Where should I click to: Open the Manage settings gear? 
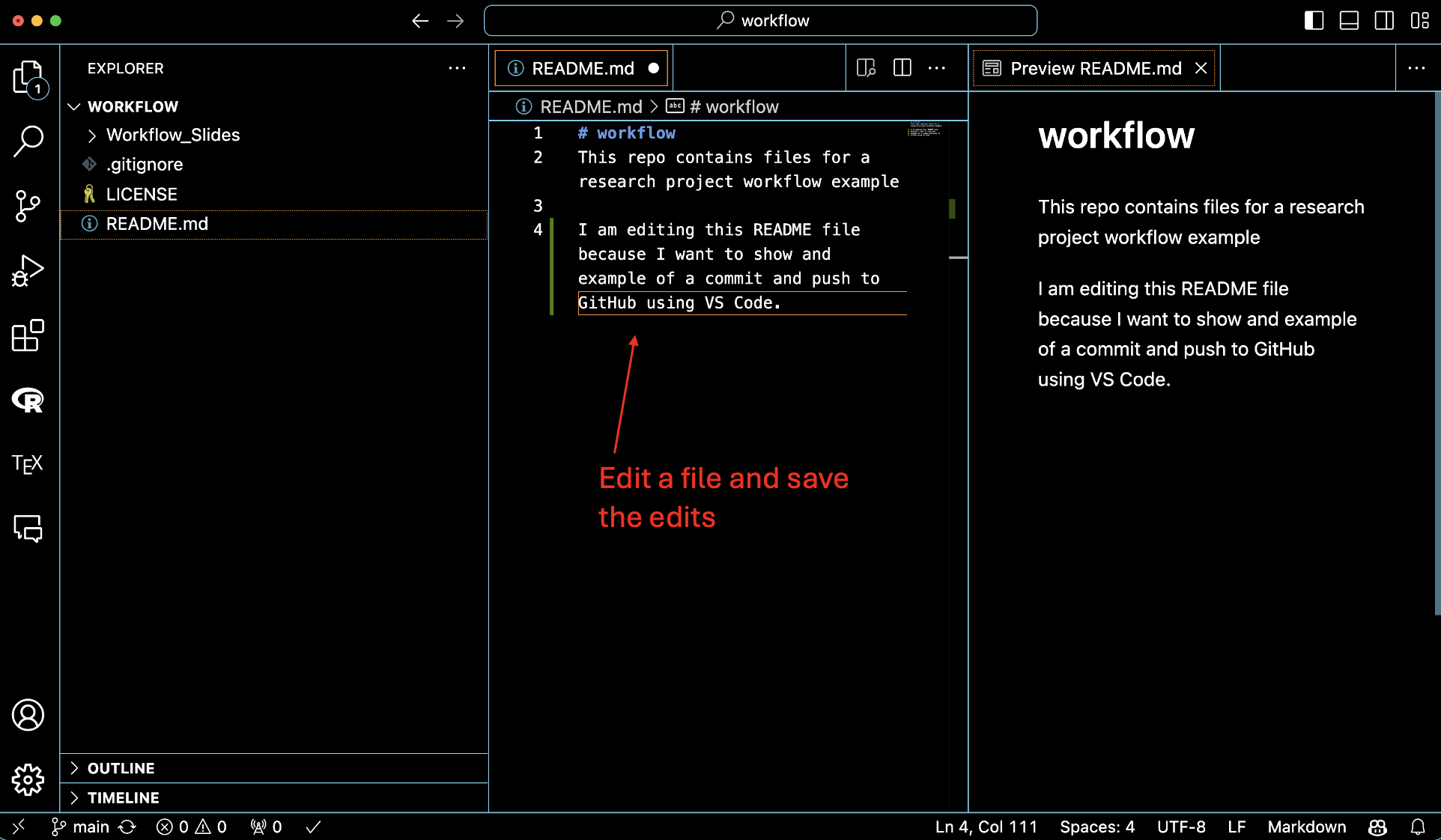click(28, 779)
